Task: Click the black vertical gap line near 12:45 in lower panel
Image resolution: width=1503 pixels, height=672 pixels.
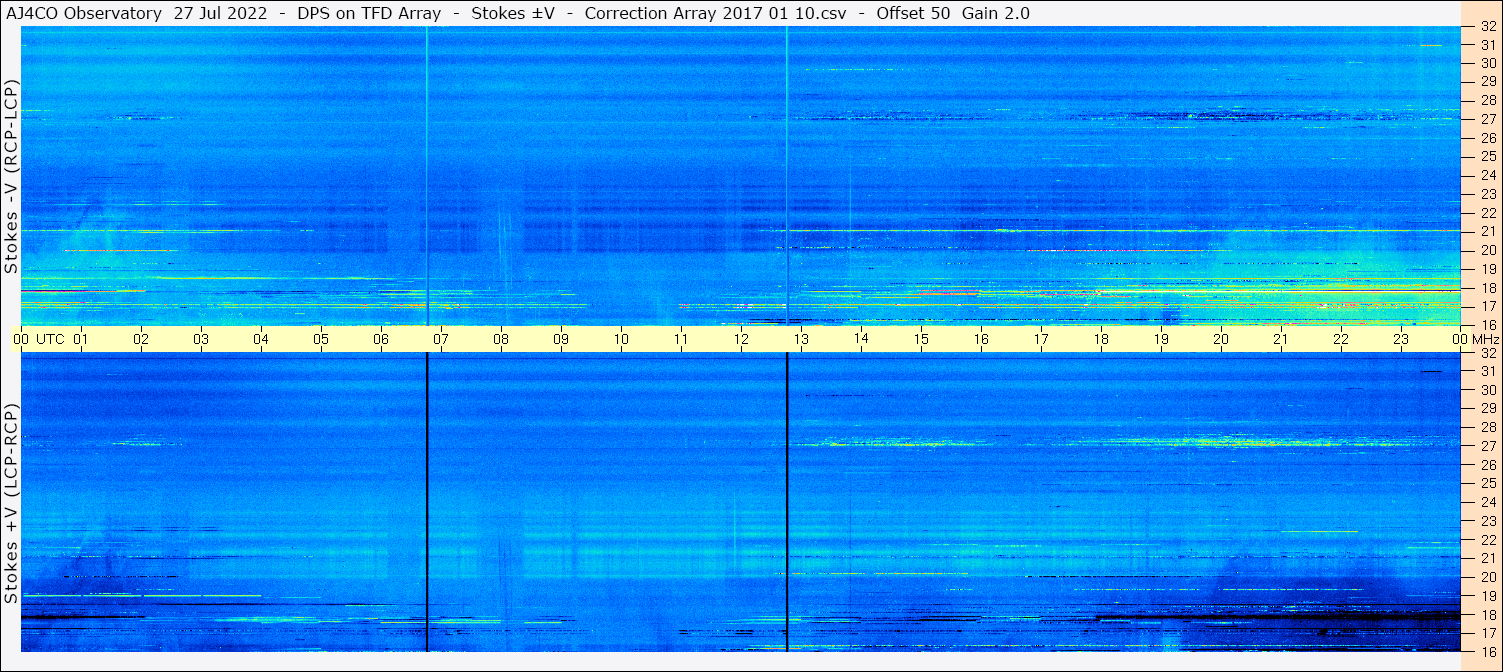Action: 787,502
